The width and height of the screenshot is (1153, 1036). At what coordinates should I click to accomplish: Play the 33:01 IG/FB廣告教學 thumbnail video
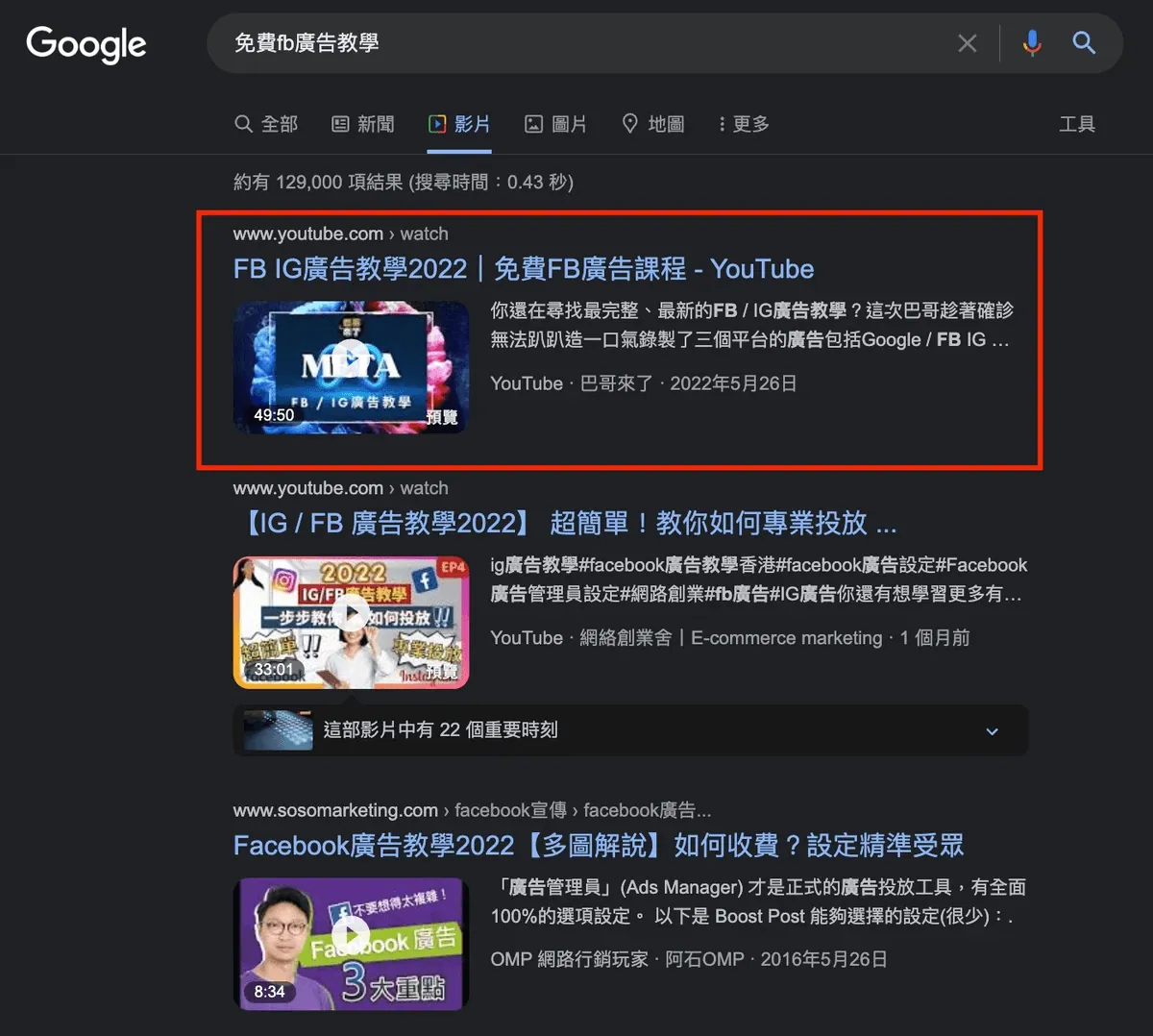click(351, 623)
